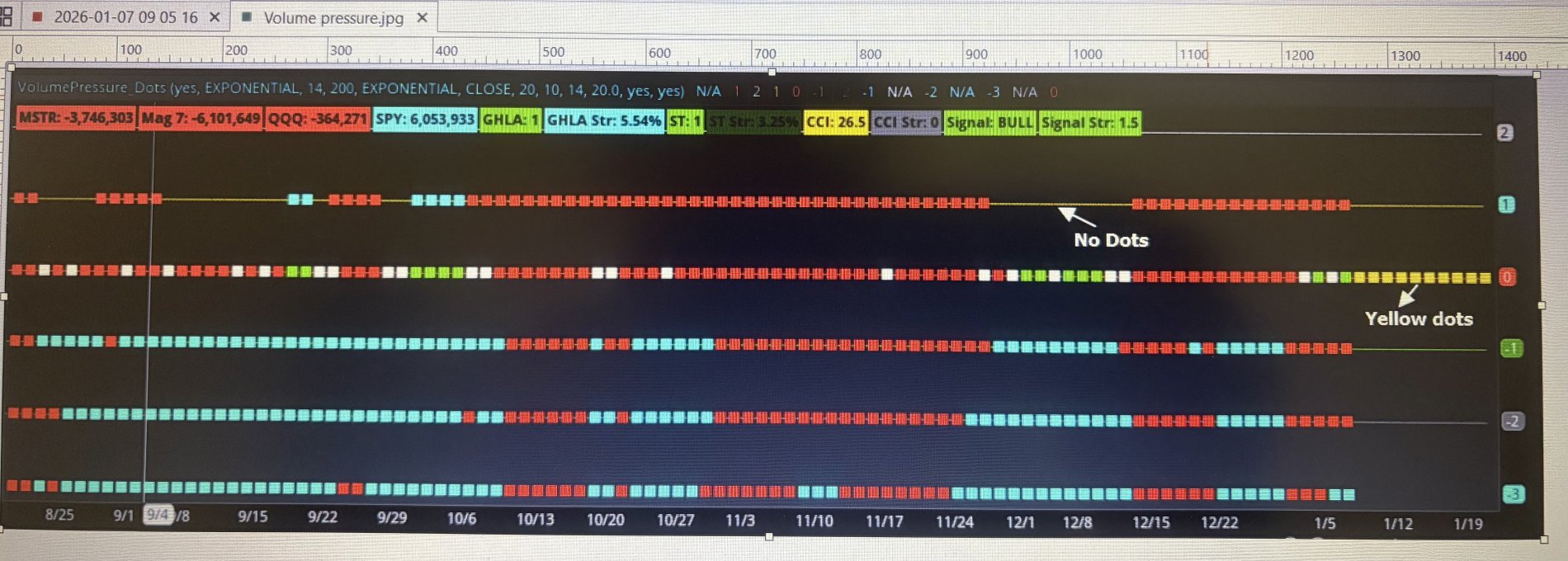Click the red MSTR: -3,746,303 label
The width and height of the screenshot is (1568, 561).
(x=76, y=118)
